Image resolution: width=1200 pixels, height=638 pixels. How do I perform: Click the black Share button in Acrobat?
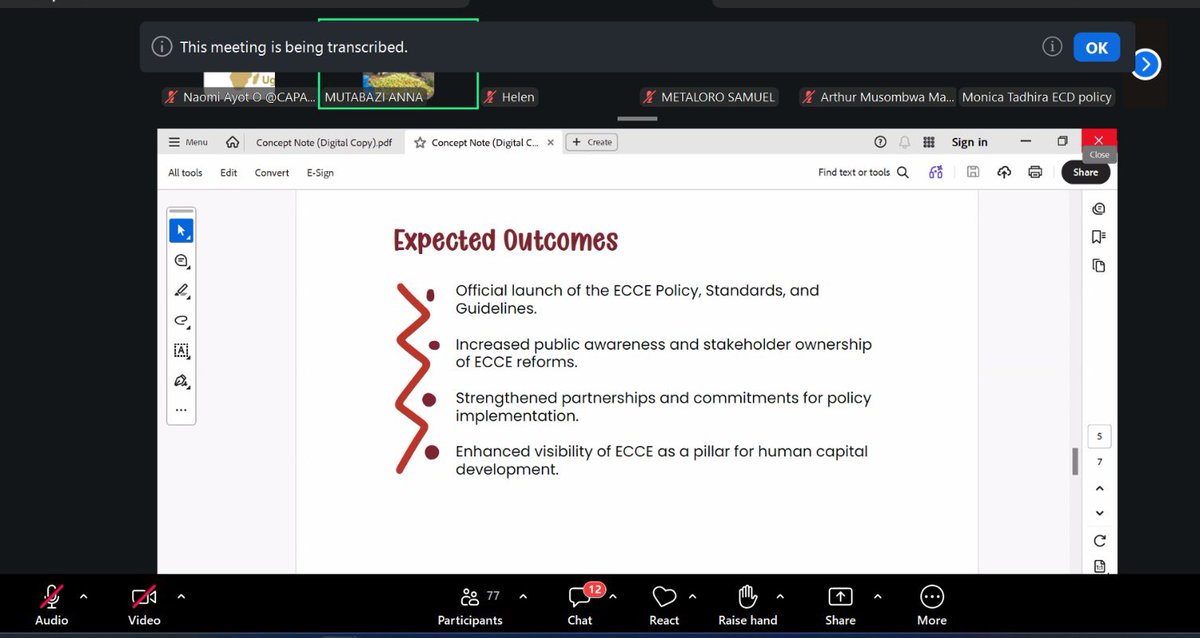tap(1085, 172)
